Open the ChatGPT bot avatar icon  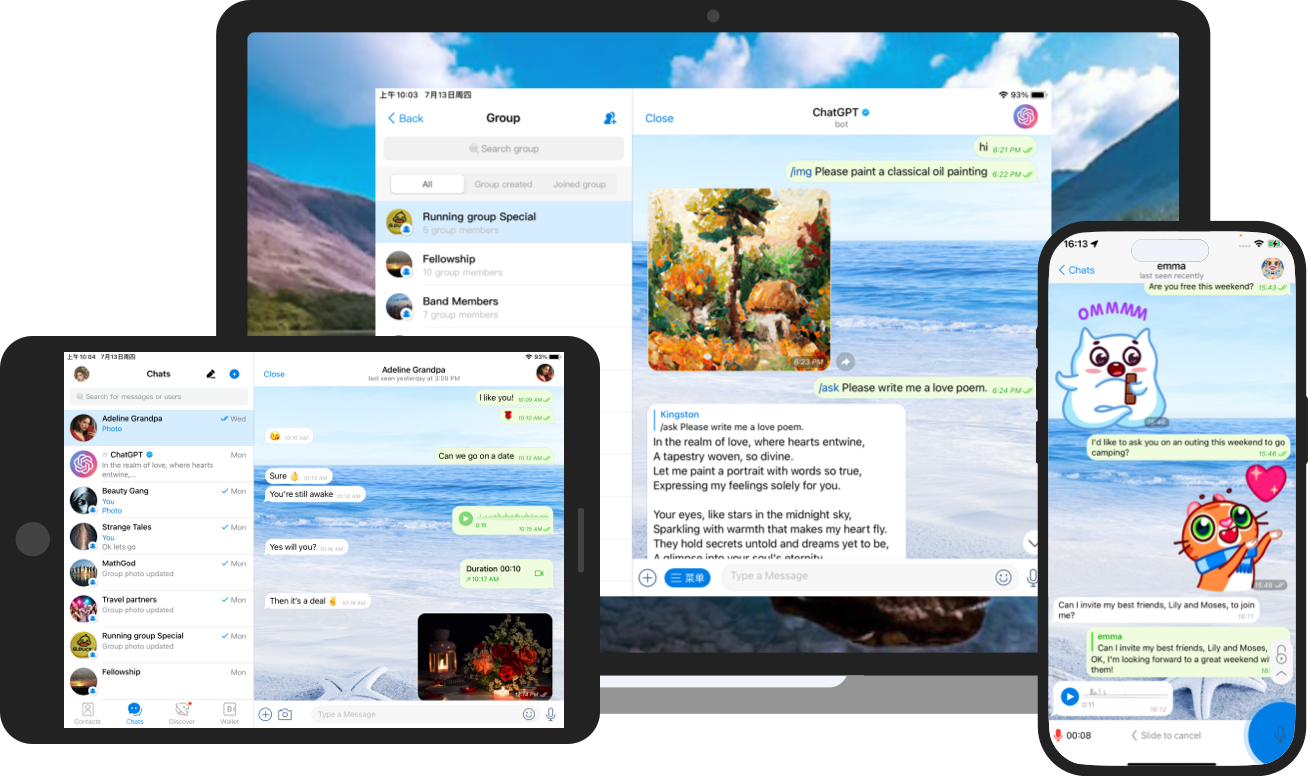click(x=1025, y=117)
